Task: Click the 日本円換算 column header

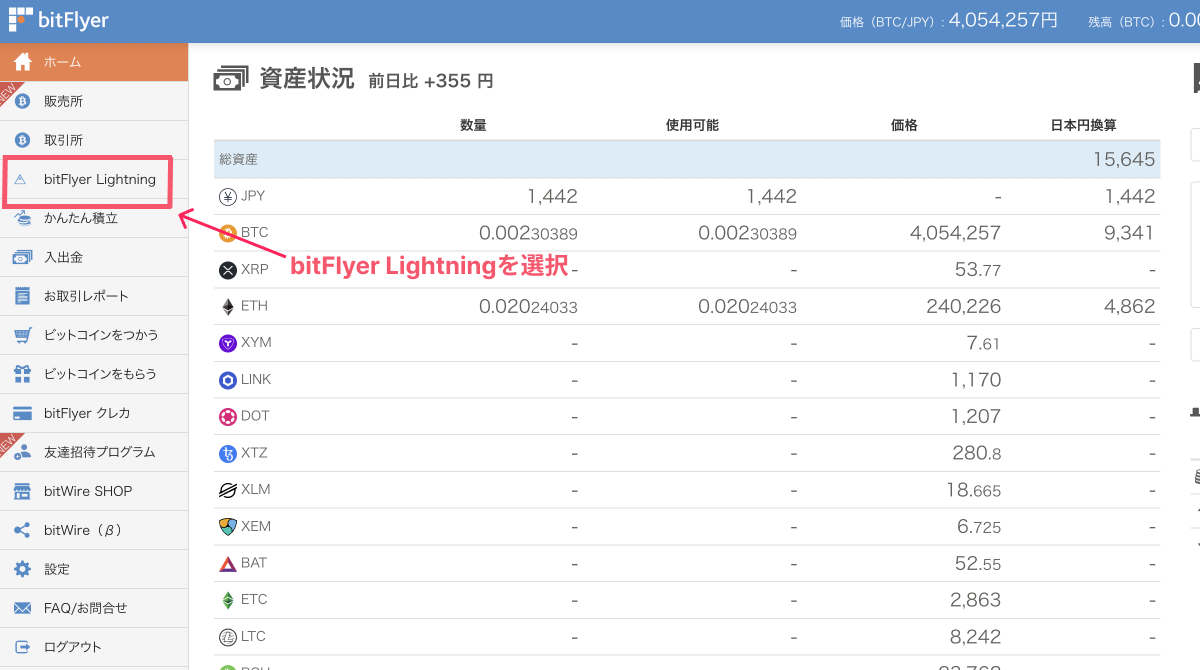Action: 1083,125
